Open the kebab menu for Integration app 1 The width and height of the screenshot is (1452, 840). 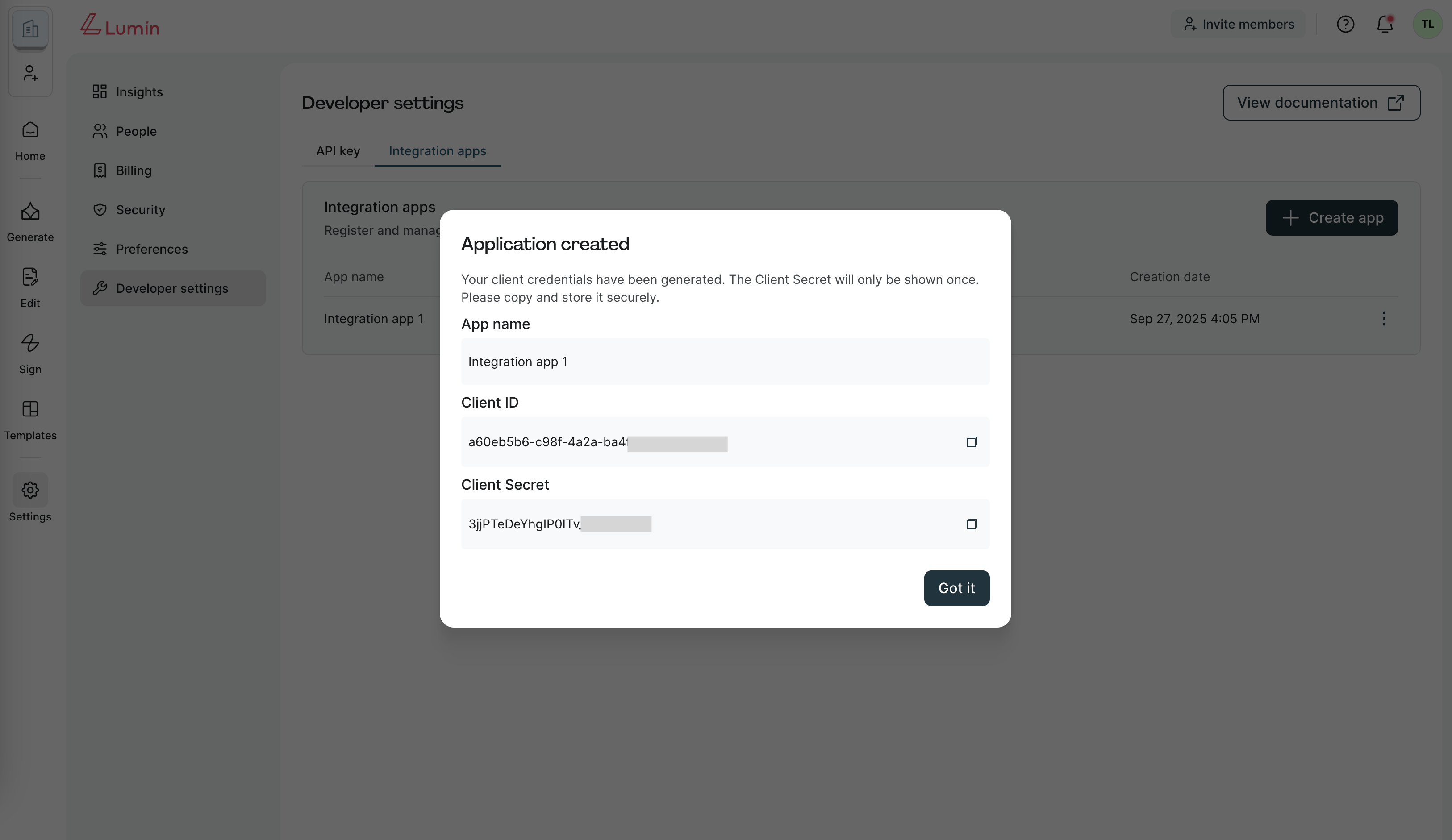tap(1384, 319)
